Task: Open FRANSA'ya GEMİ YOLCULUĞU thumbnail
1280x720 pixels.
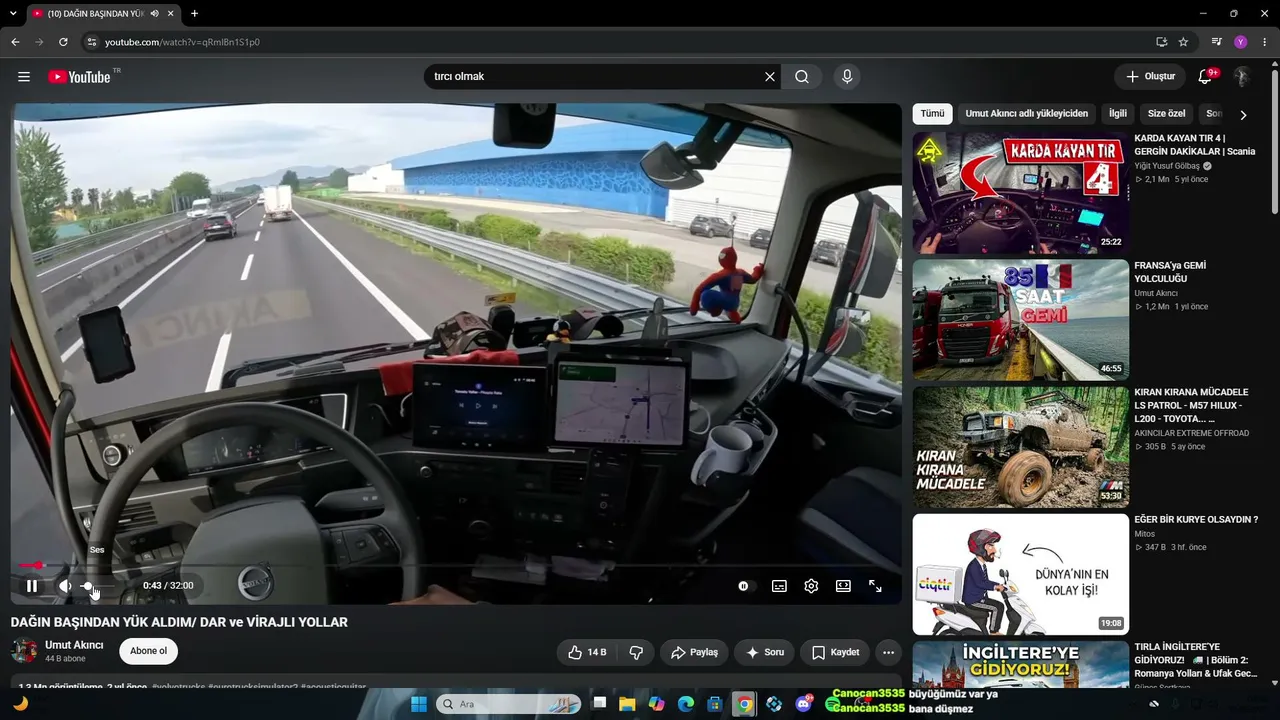Action: pyautogui.click(x=1021, y=320)
